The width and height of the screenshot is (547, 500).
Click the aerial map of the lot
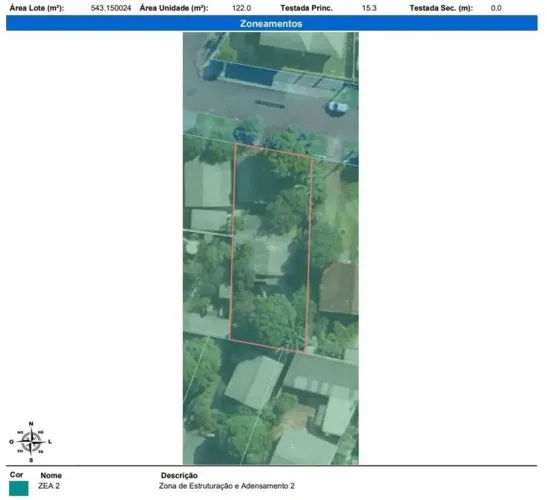[271, 248]
